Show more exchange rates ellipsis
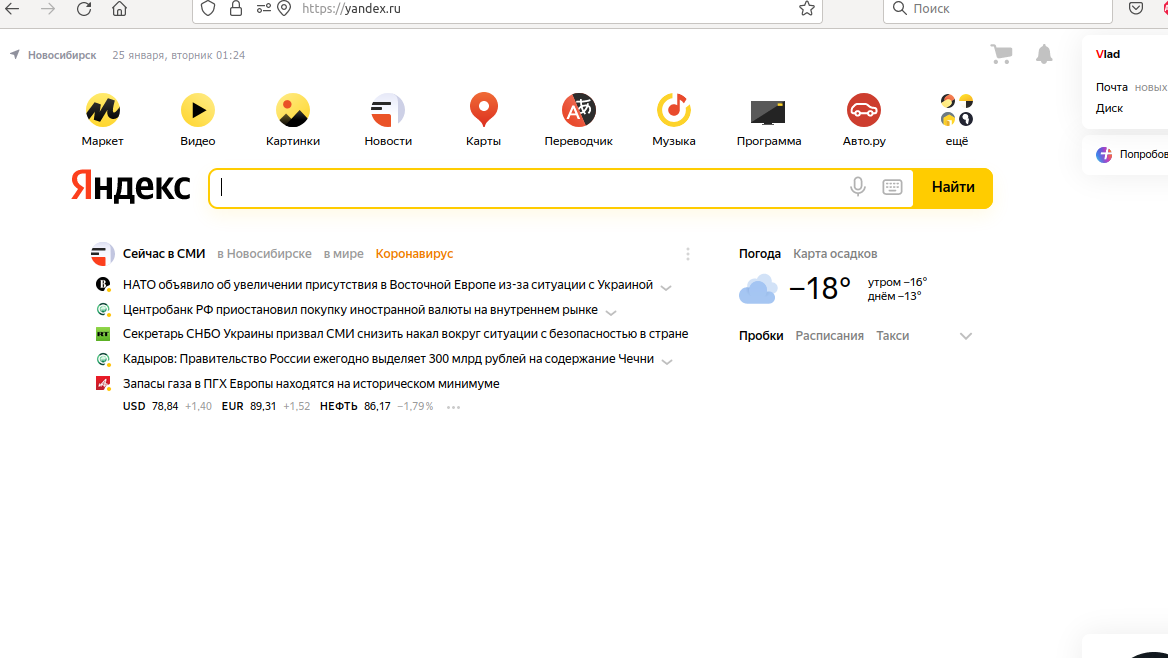Viewport: 1168px width, 658px height. point(453,407)
